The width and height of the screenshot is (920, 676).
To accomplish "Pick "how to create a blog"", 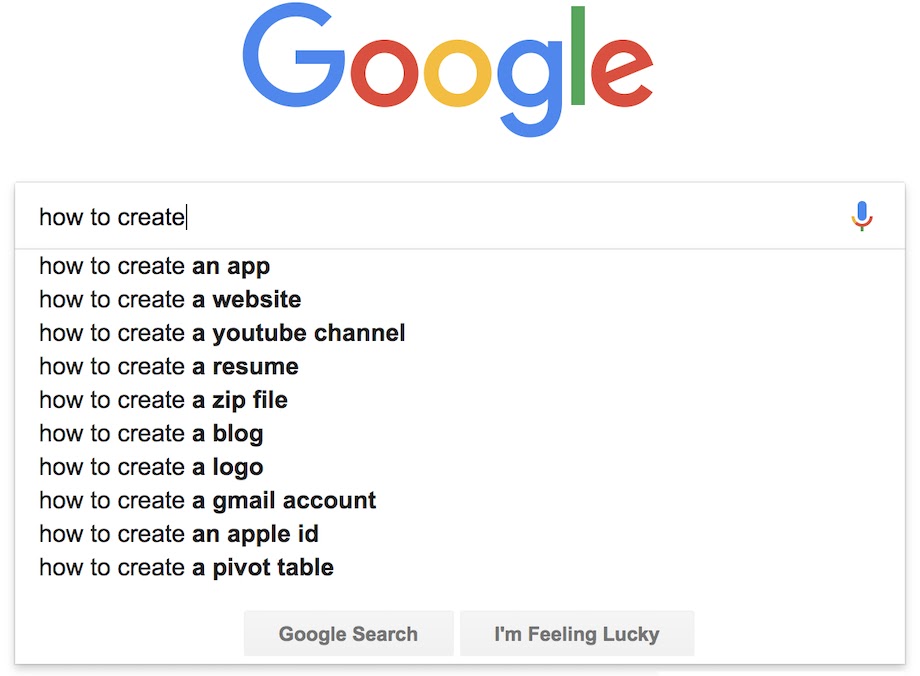I will pos(151,434).
